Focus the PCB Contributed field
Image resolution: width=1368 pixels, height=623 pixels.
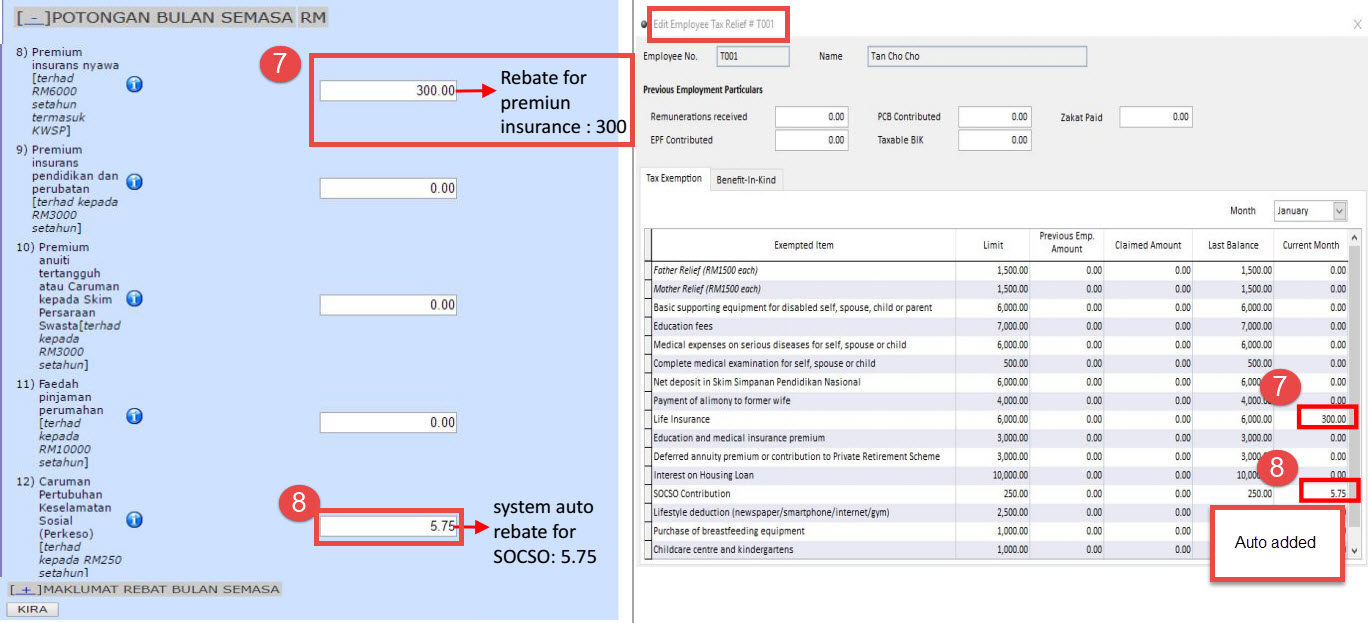994,117
